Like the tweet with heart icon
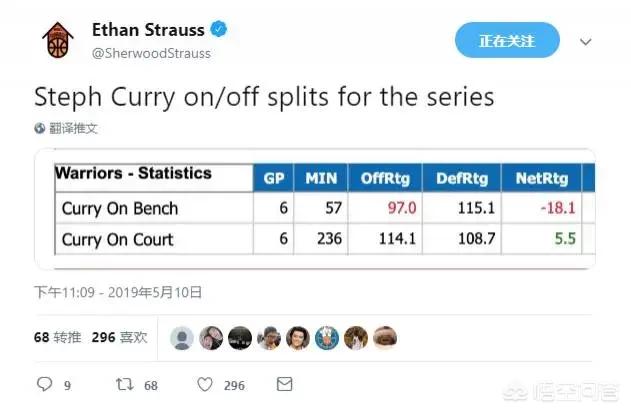 (x=205, y=384)
